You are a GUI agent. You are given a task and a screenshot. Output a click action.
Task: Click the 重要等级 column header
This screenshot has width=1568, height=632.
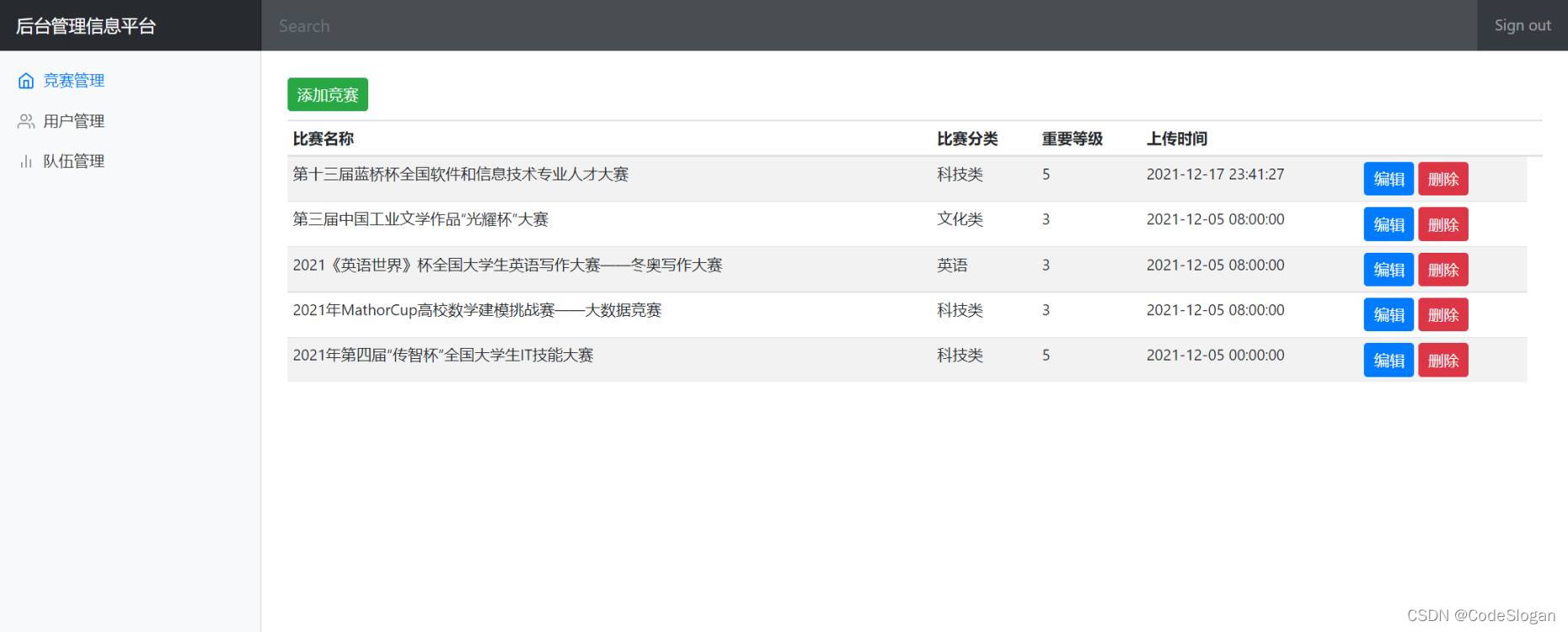click(1073, 139)
